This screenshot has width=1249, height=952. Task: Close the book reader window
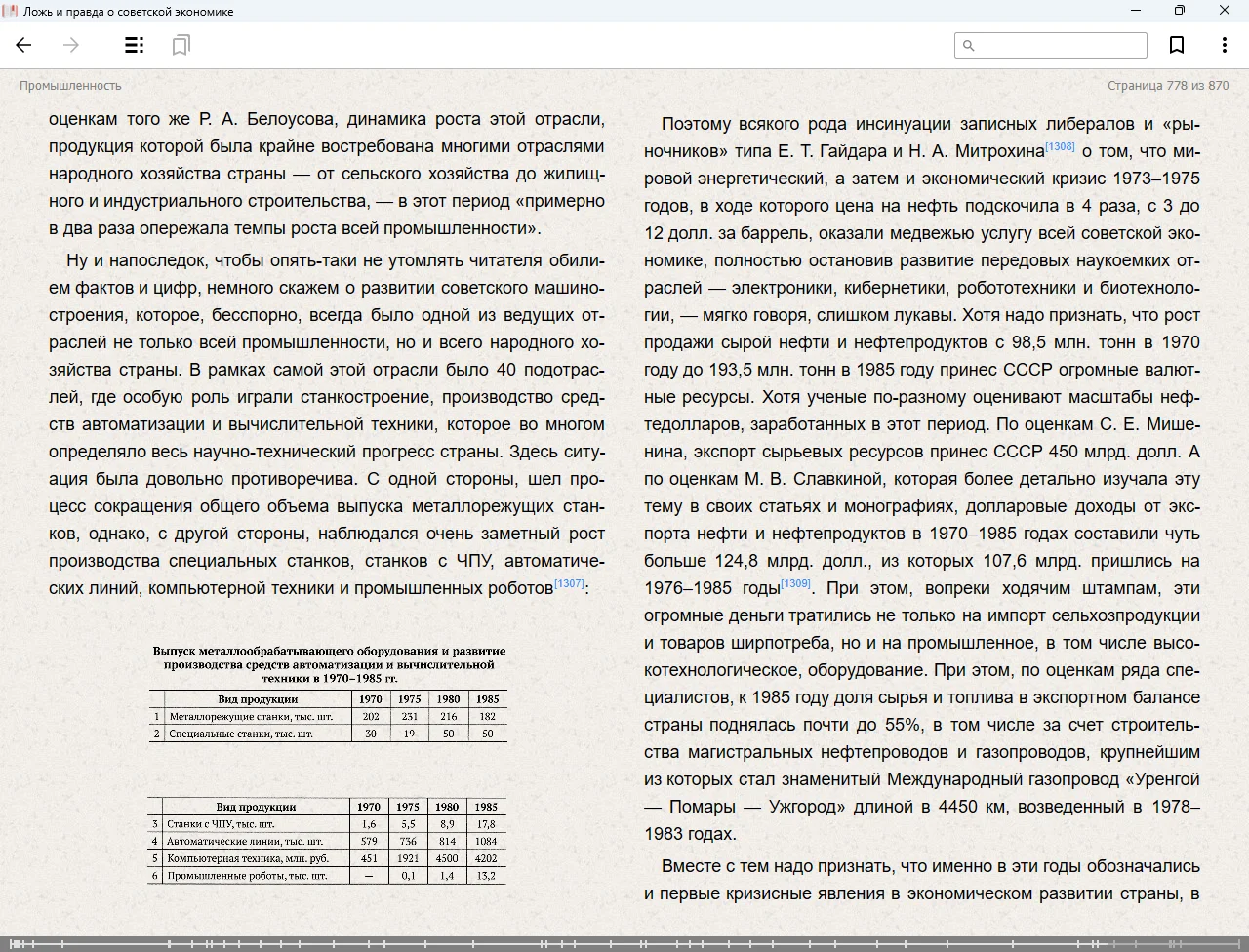1225,11
